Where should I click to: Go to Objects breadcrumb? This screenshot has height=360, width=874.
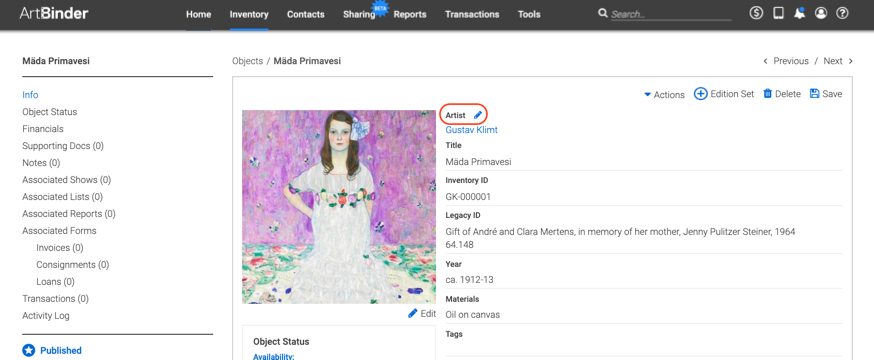tap(247, 61)
